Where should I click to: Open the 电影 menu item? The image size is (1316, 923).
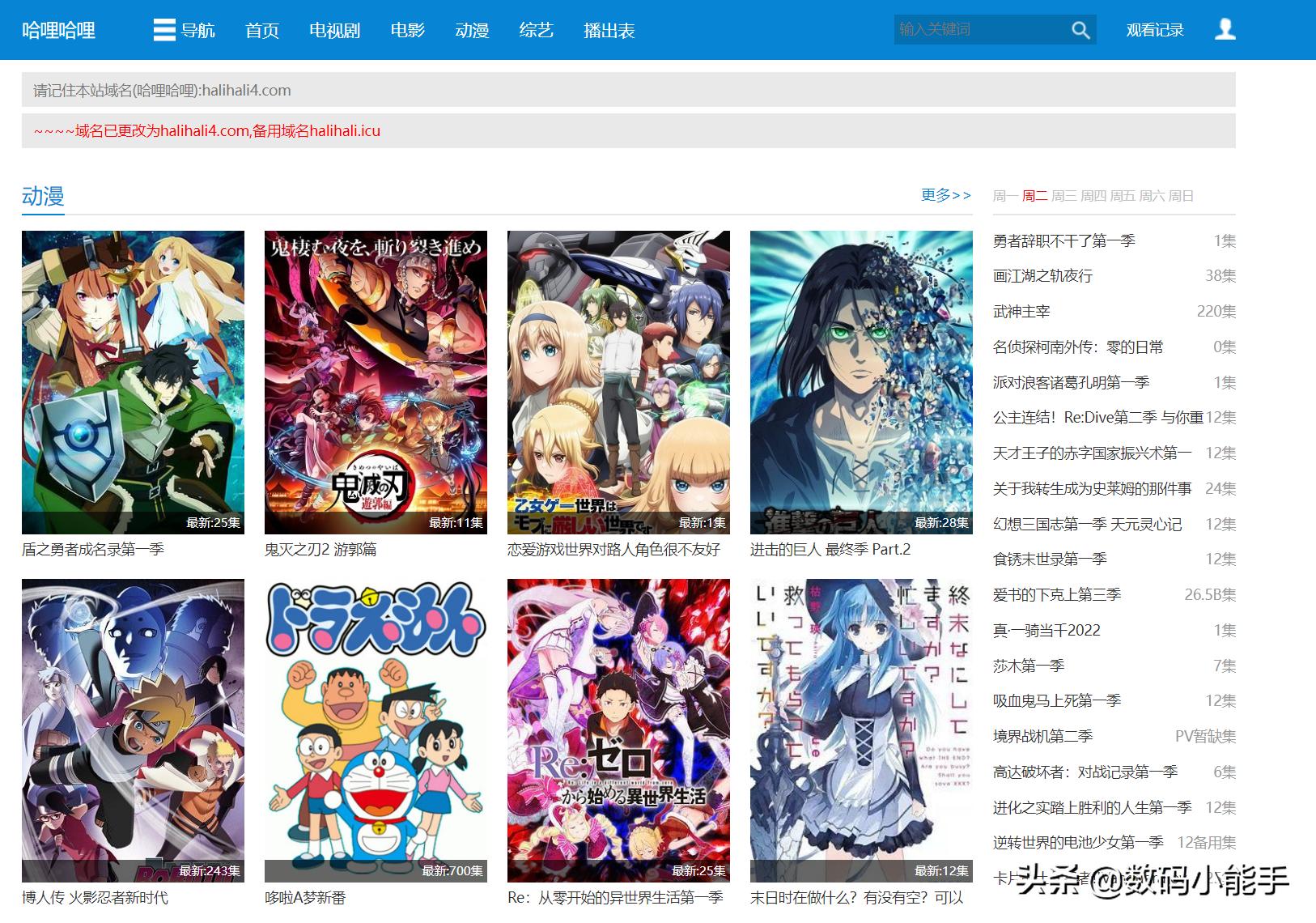pyautogui.click(x=407, y=31)
